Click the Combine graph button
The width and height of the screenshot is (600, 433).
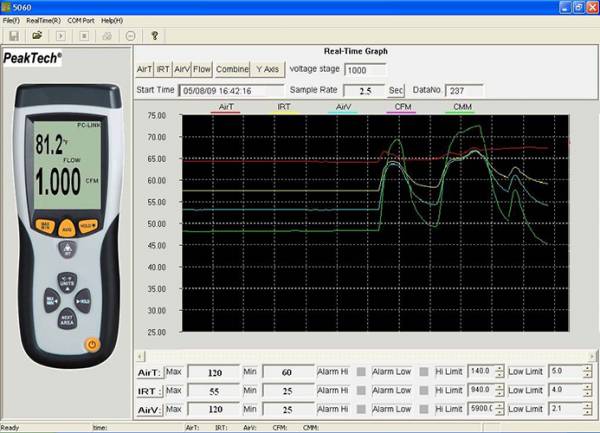coord(231,70)
